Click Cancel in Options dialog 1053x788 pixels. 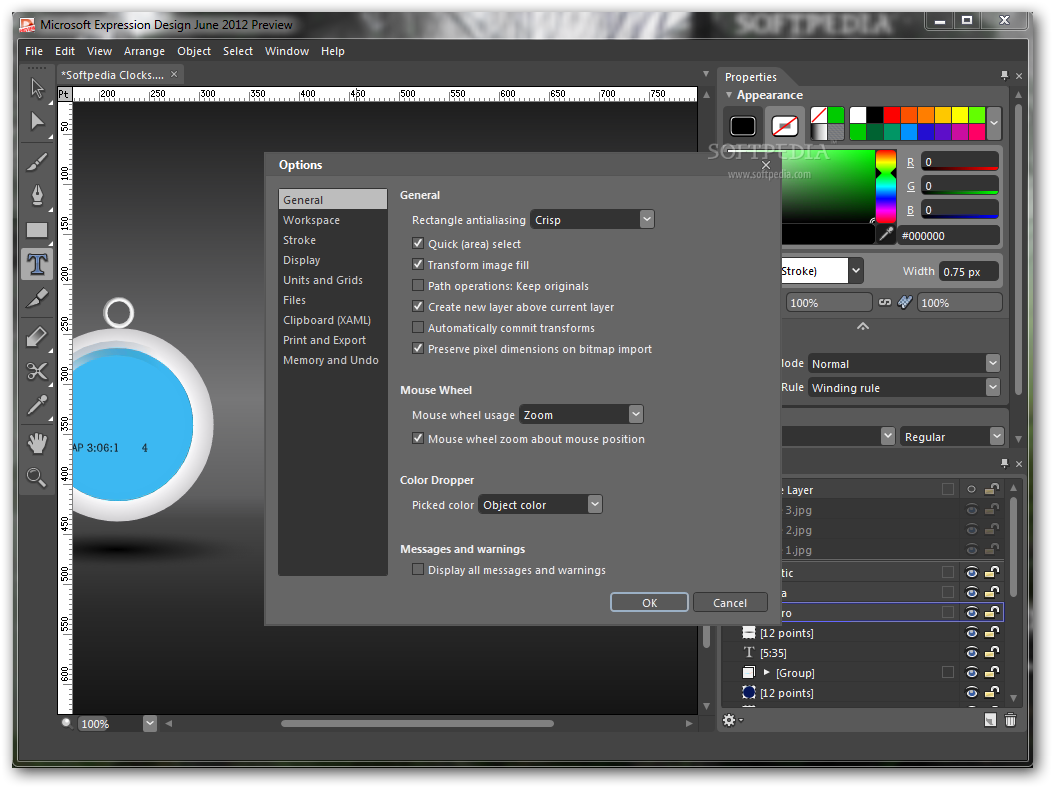pyautogui.click(x=730, y=603)
